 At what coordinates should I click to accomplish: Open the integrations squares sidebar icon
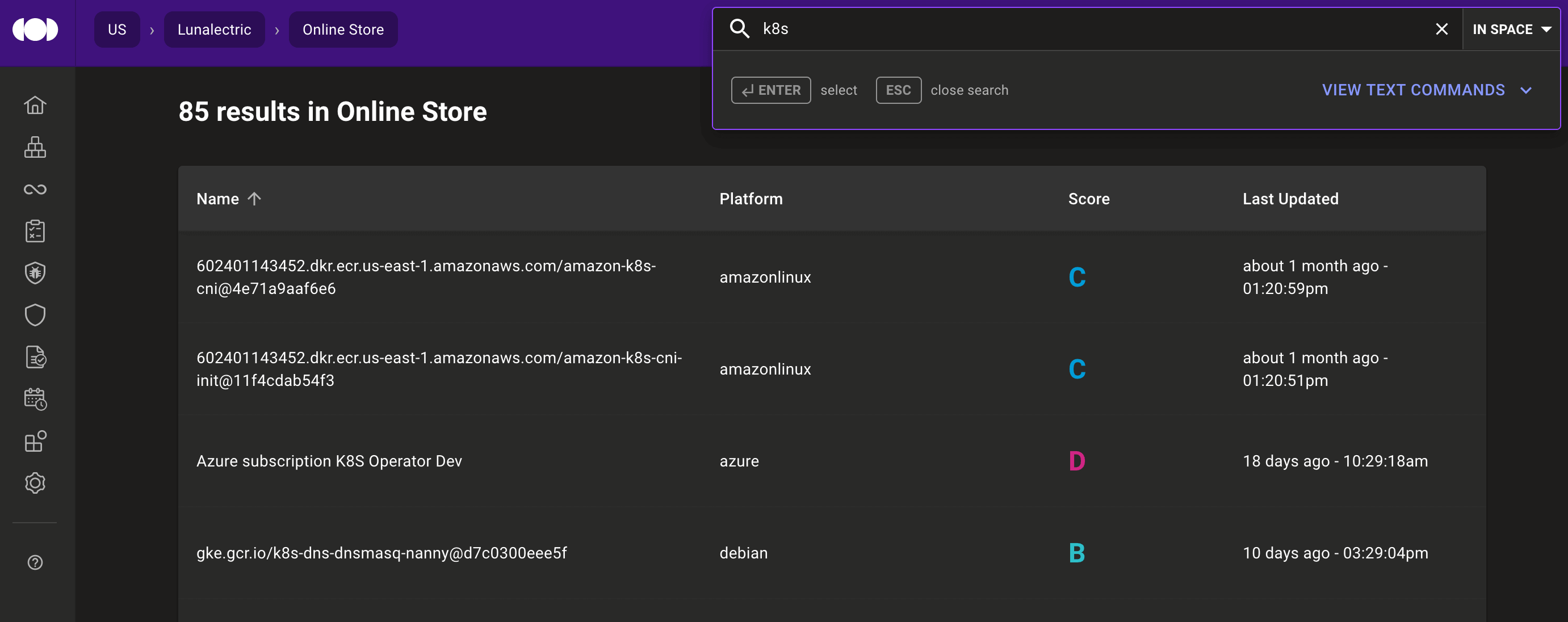click(x=35, y=441)
